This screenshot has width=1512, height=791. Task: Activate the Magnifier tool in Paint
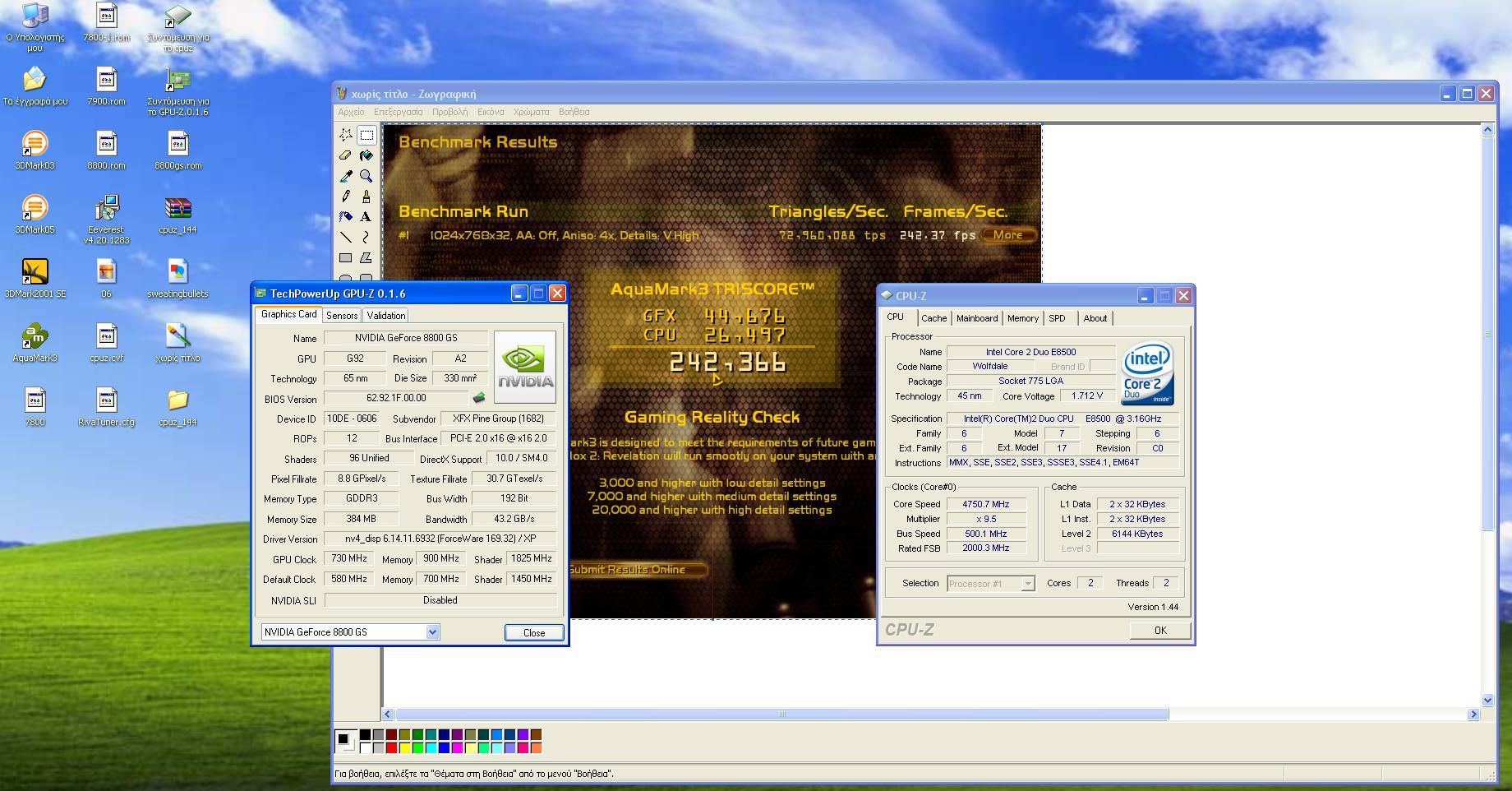pyautogui.click(x=366, y=176)
